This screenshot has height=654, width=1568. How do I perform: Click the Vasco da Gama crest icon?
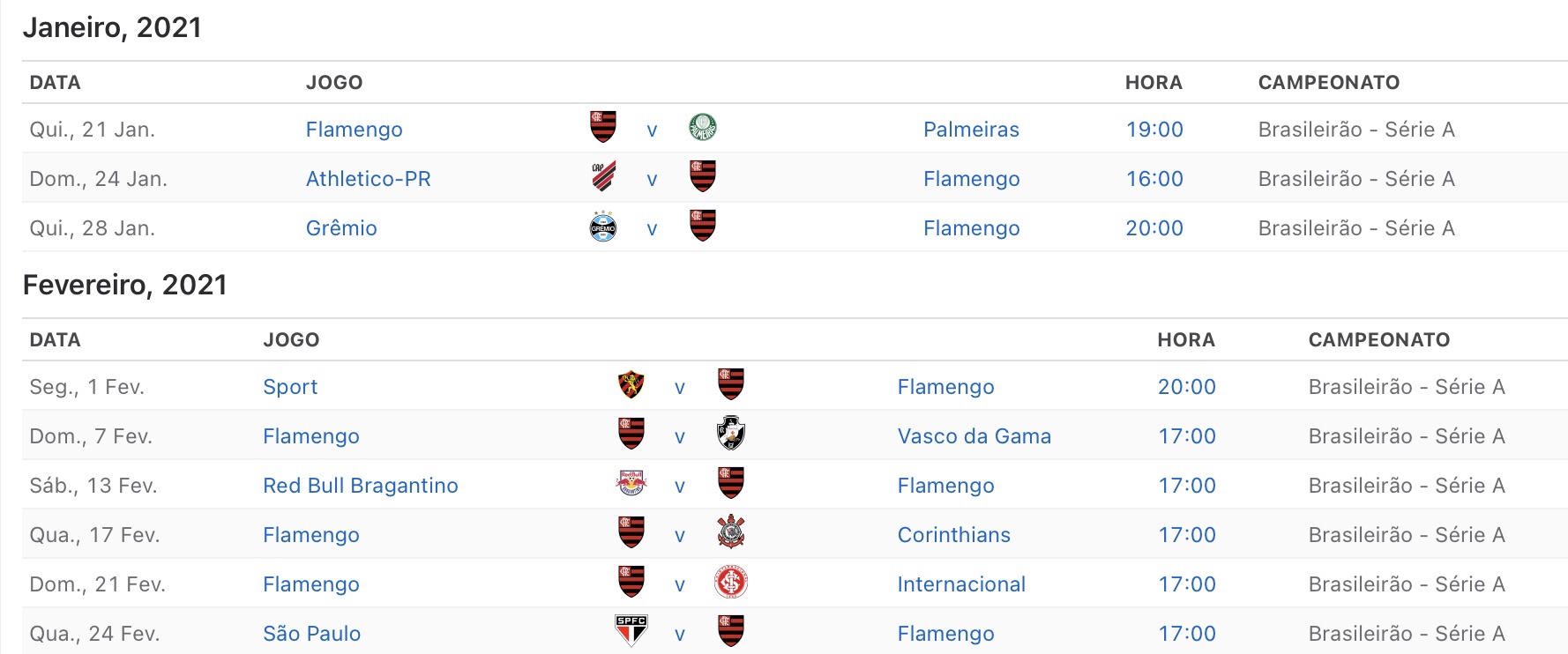pyautogui.click(x=731, y=434)
